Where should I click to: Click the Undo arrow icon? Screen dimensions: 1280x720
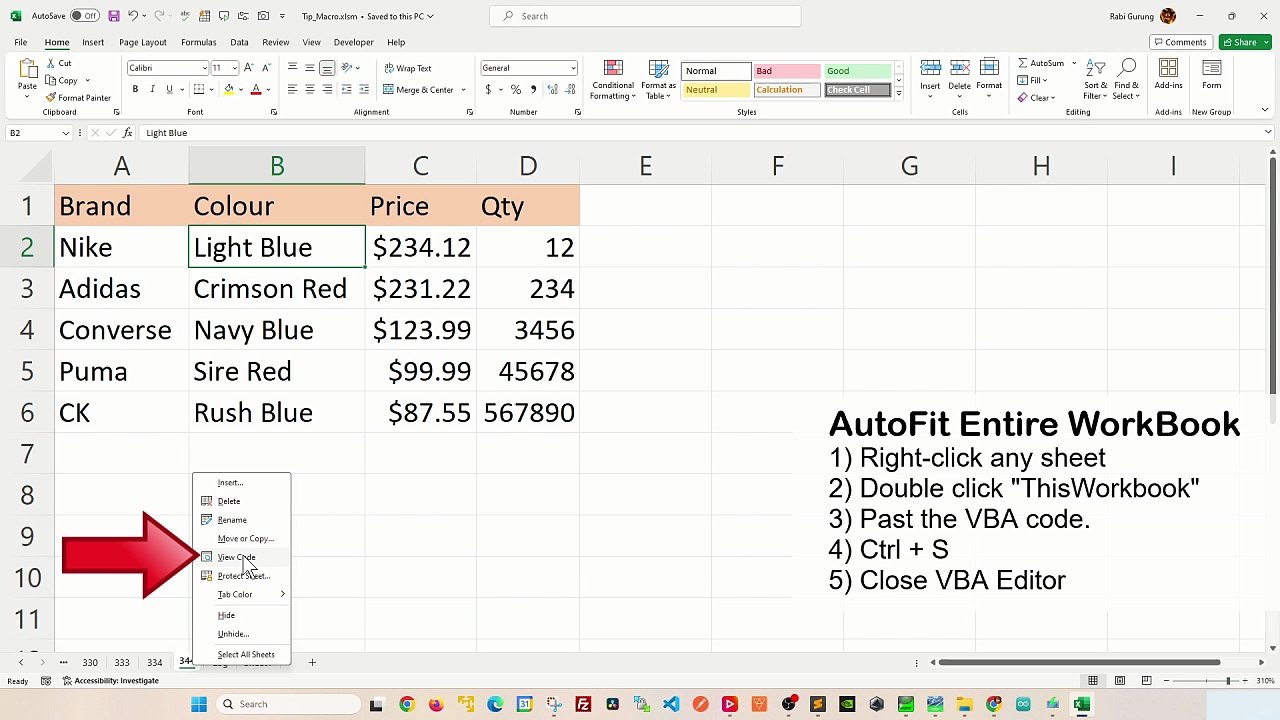132,16
